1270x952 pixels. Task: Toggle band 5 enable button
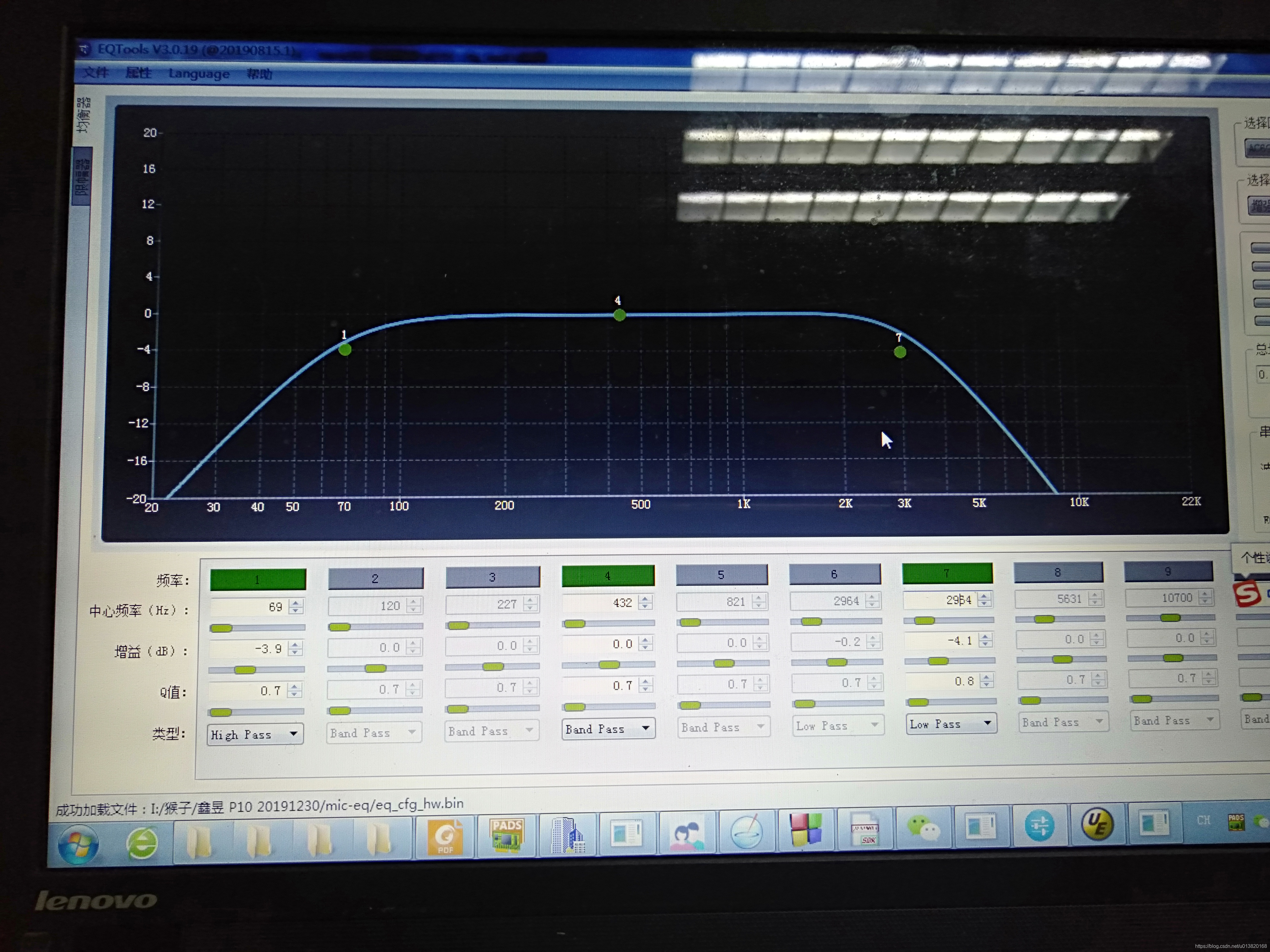tap(722, 575)
